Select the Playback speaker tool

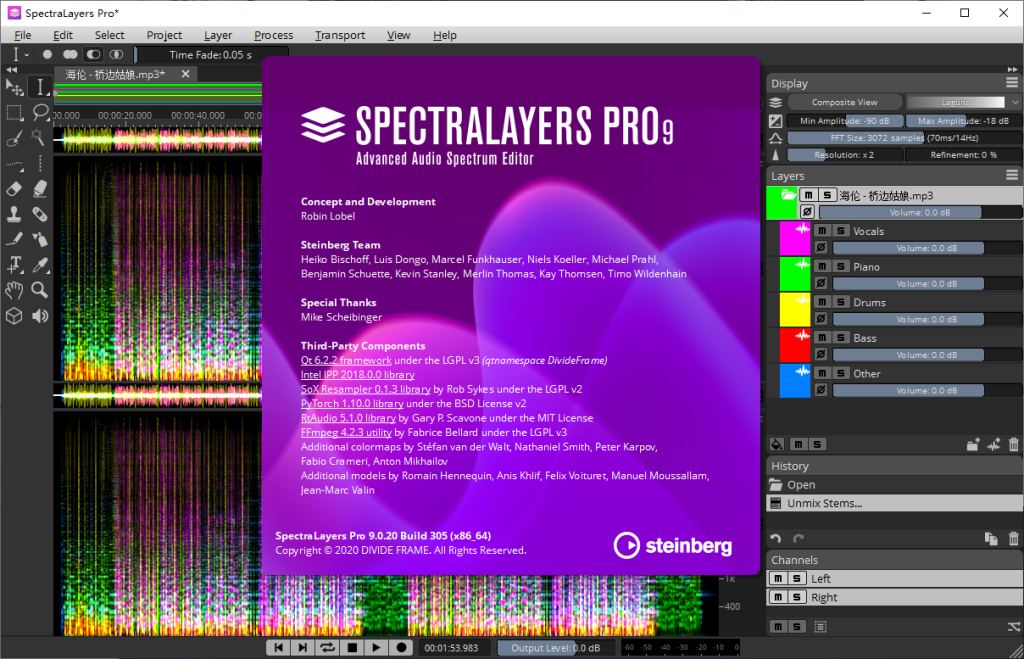pos(40,316)
